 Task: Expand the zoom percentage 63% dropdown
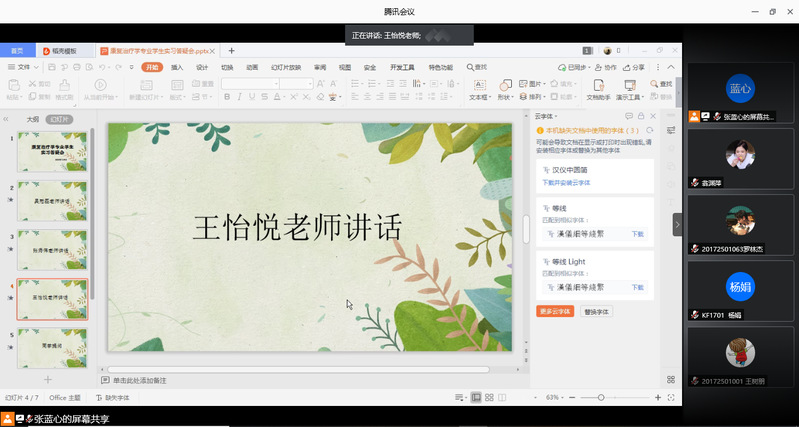point(555,398)
